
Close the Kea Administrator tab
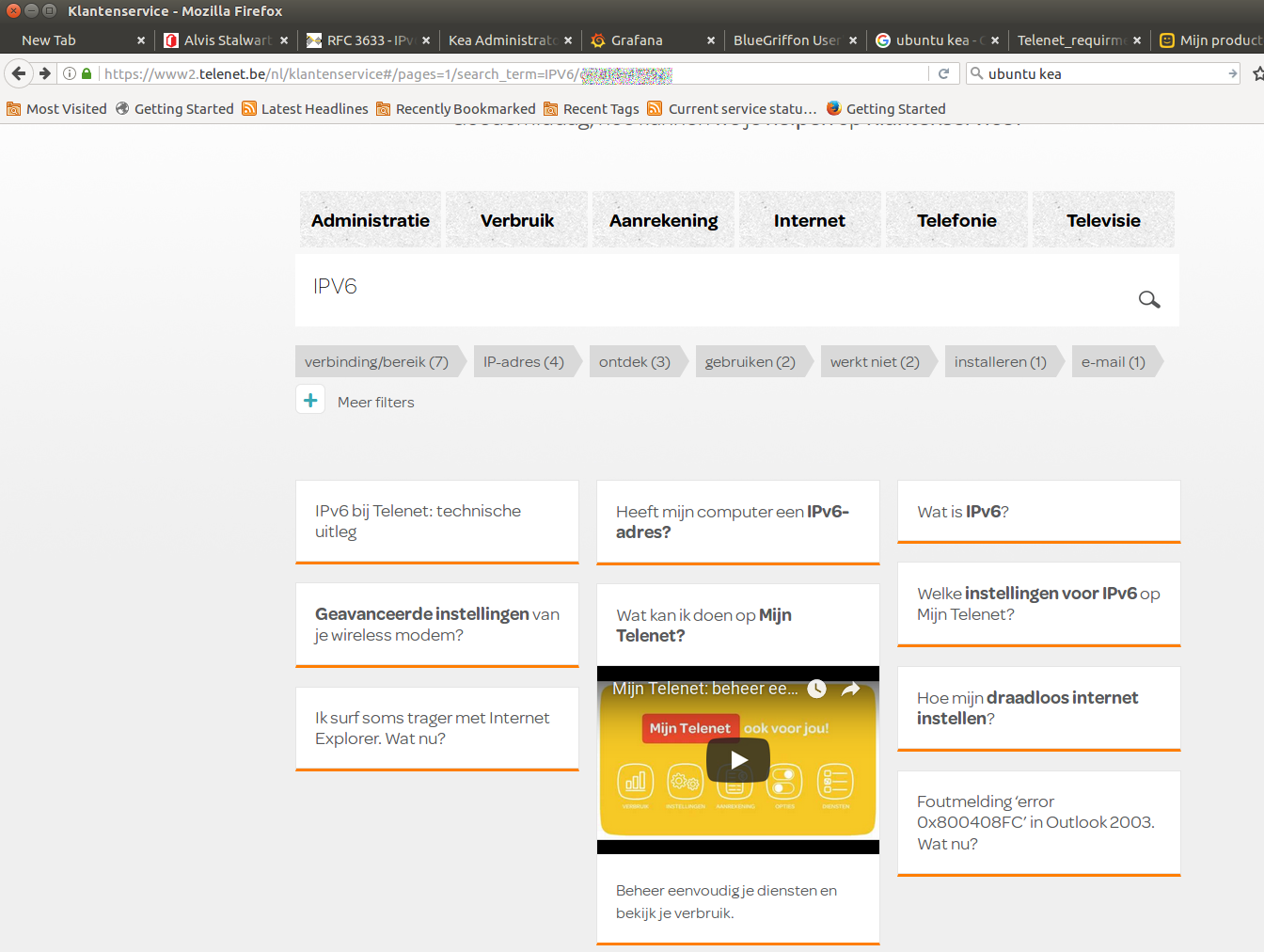pyautogui.click(x=568, y=40)
